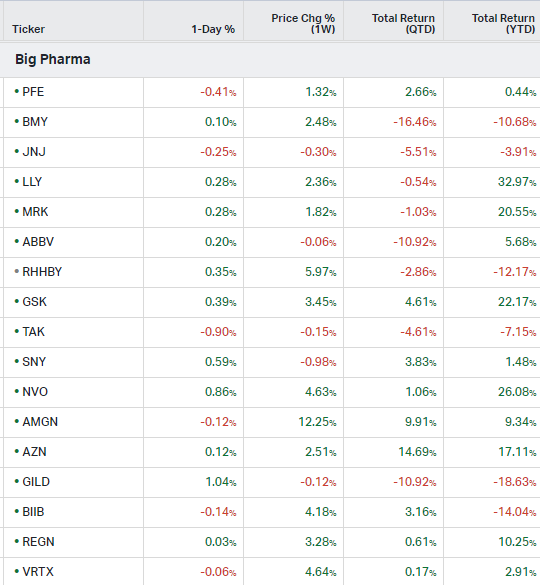Select GILD 1-Day value 1.04%
540x585 pixels.
[x=221, y=482]
